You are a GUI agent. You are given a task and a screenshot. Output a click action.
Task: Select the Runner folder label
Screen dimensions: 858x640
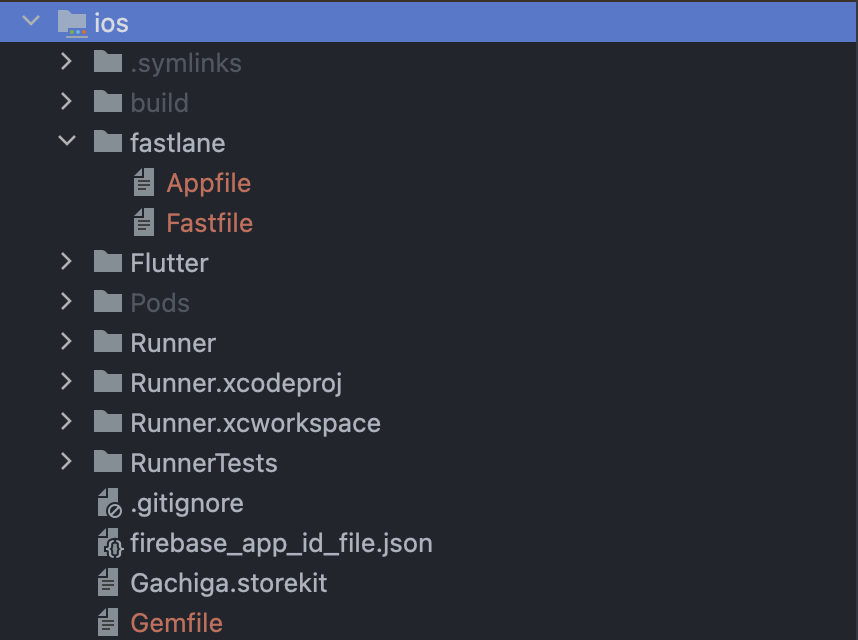coord(173,344)
